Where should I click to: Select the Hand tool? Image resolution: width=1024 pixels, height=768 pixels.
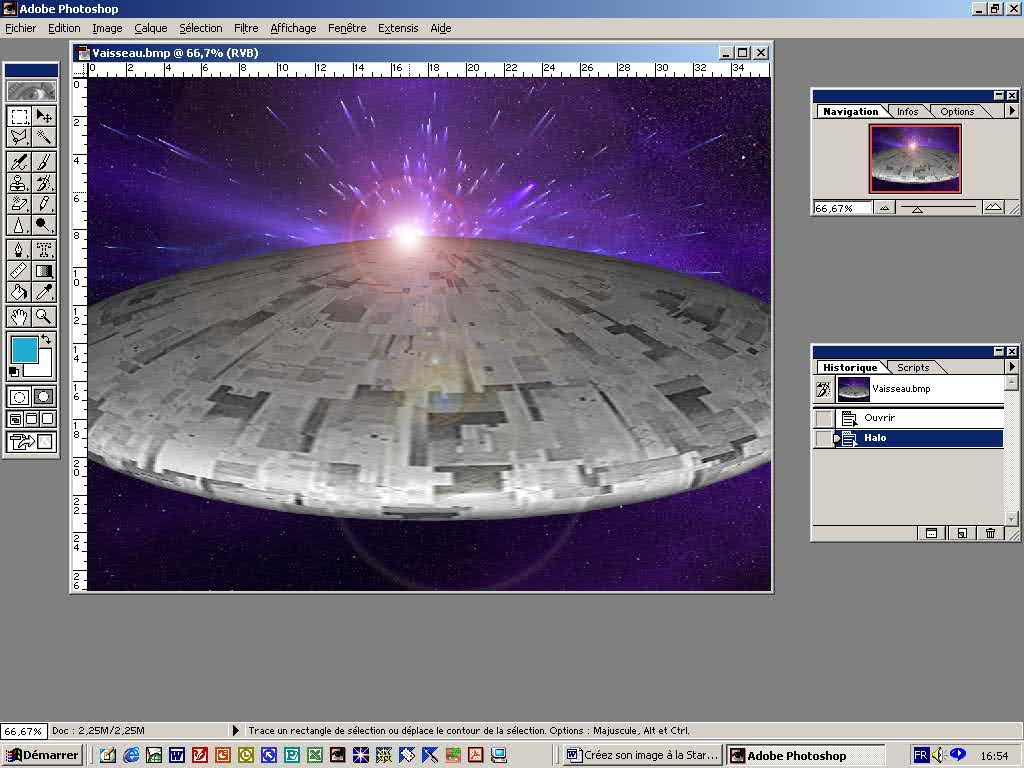point(19,316)
